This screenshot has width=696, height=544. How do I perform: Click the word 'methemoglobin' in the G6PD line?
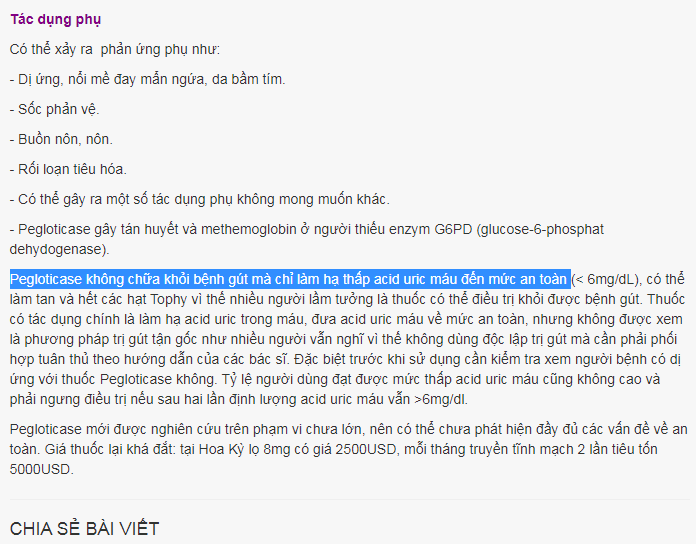249,229
